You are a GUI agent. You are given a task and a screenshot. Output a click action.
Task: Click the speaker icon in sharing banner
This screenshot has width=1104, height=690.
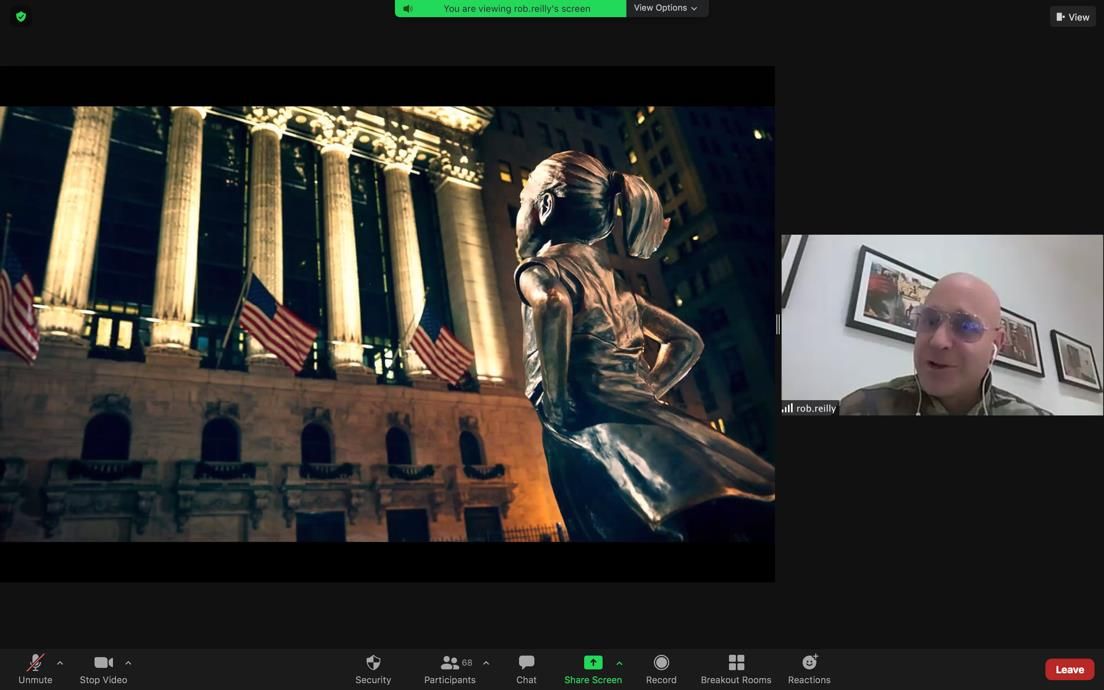click(408, 9)
